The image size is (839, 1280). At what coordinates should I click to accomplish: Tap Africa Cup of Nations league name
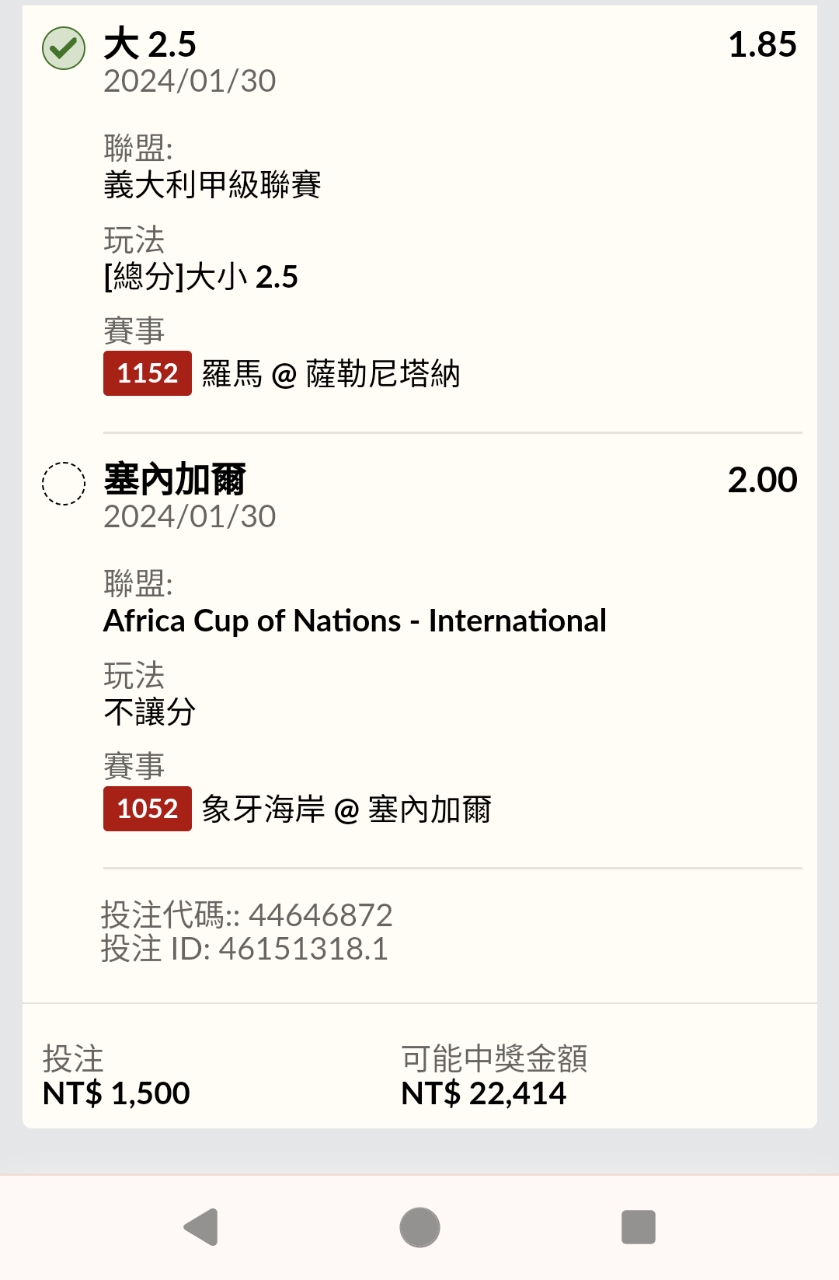354,621
